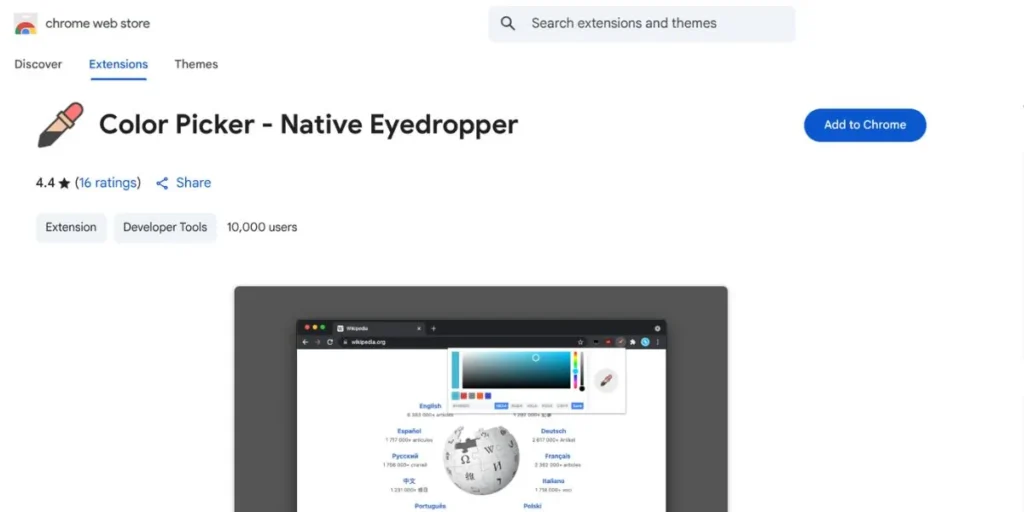The width and height of the screenshot is (1024, 512).
Task: Click the Share link
Action: point(193,183)
